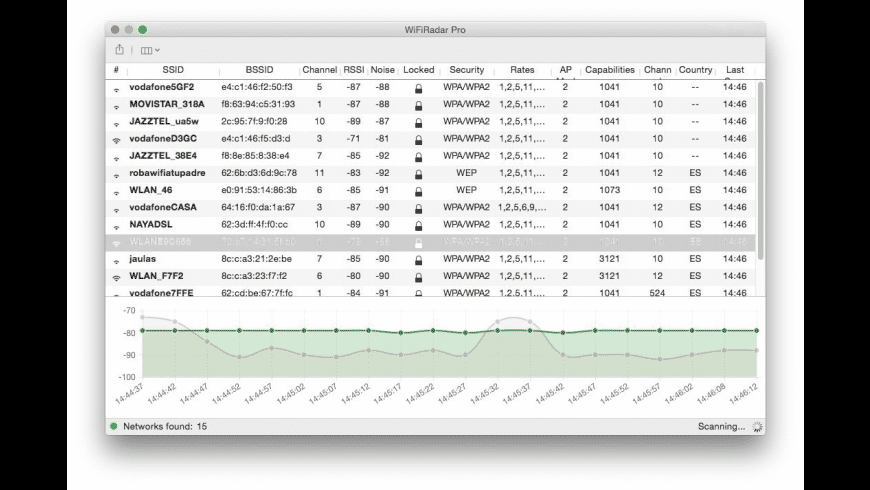The width and height of the screenshot is (870, 490).
Task: Sort by Security column header
Action: 467,70
